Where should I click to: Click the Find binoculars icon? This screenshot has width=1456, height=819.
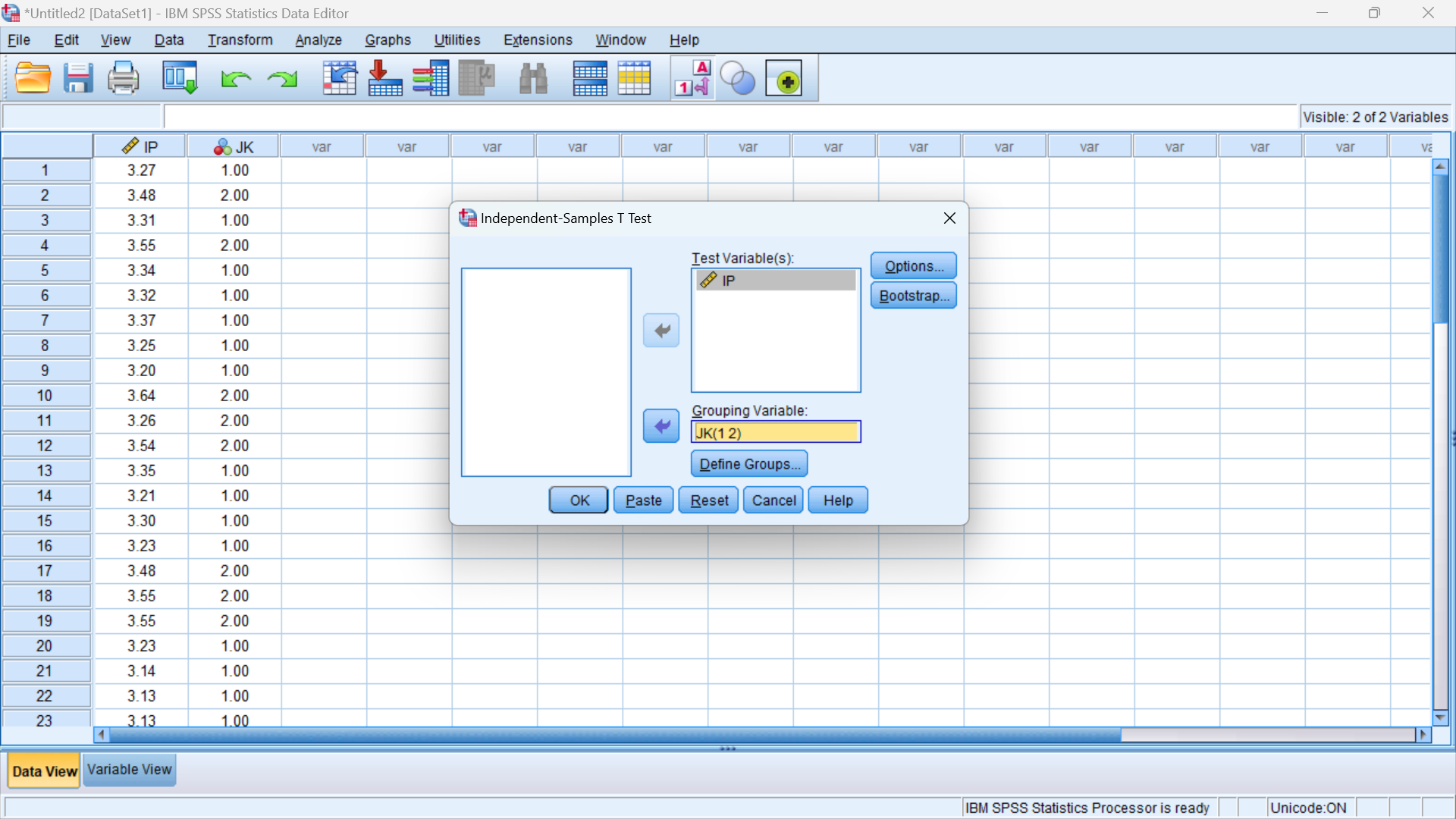(534, 78)
